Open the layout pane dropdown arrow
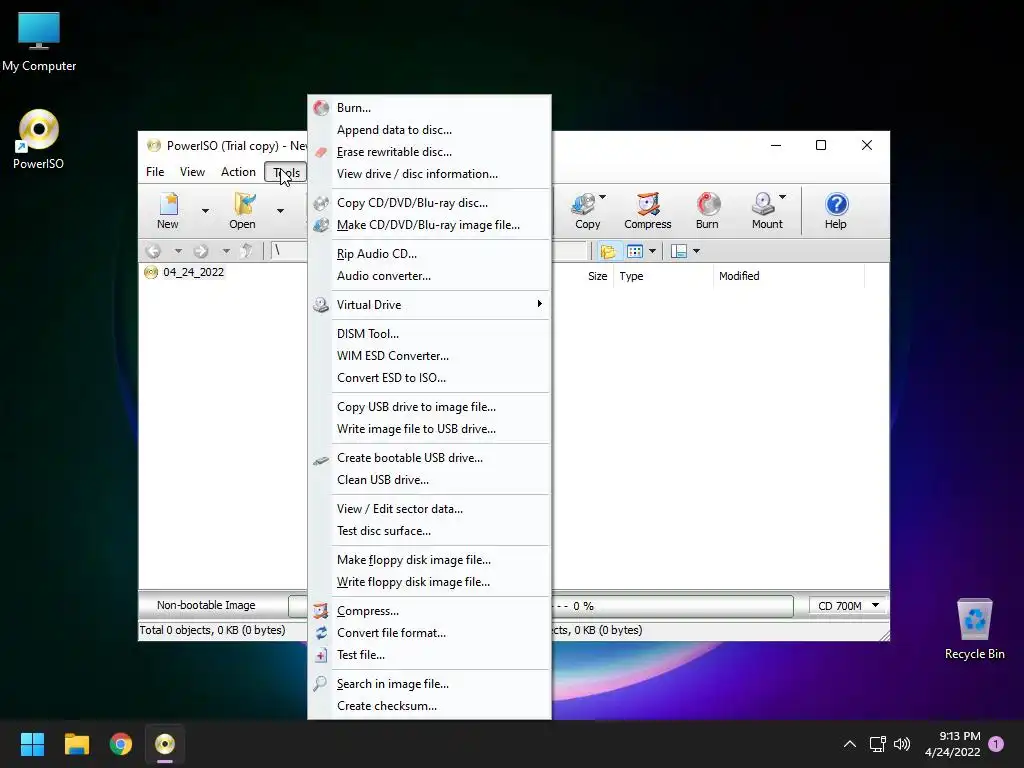Screen dimensions: 1024x768 696,251
